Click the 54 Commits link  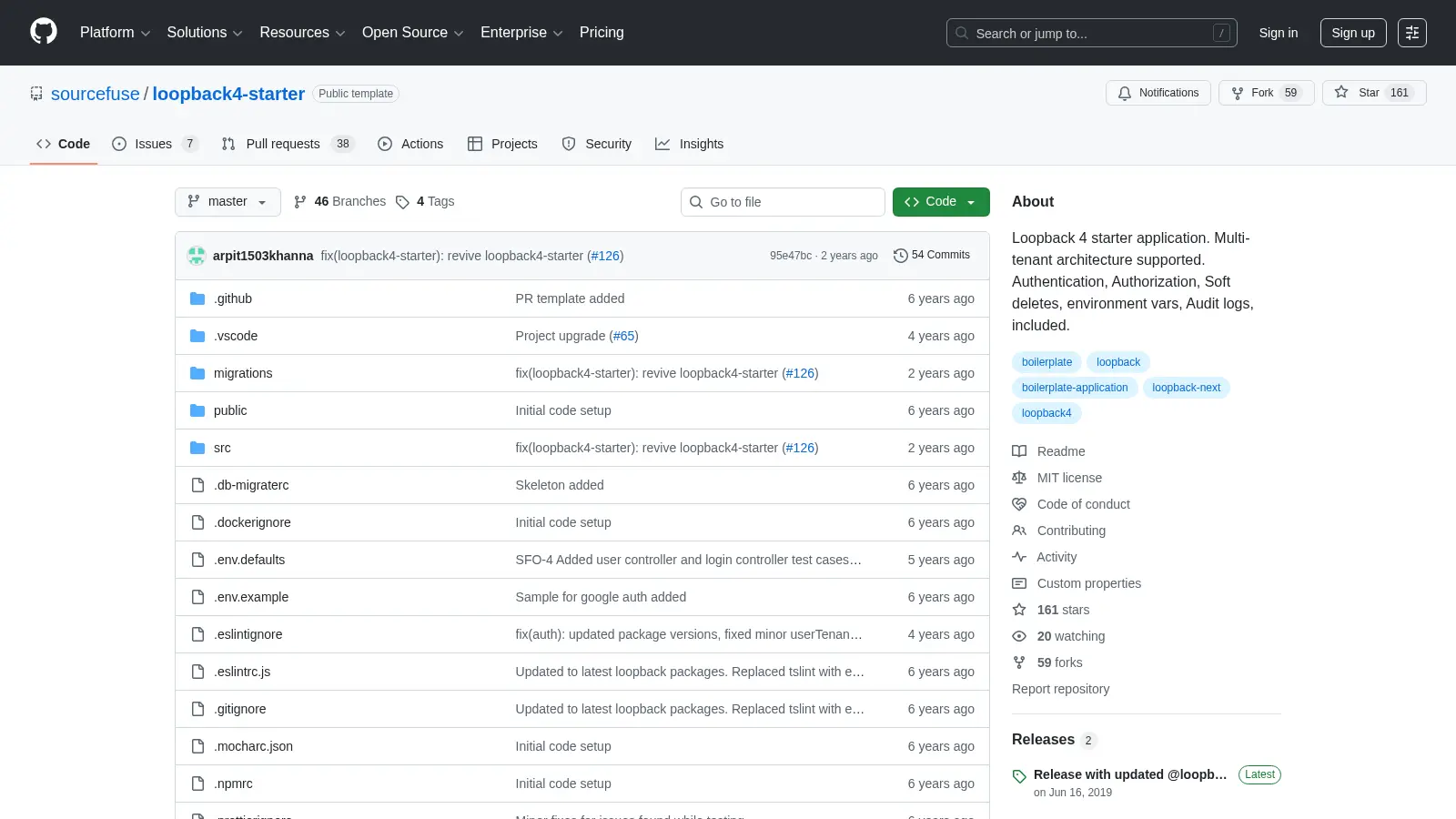tap(932, 255)
